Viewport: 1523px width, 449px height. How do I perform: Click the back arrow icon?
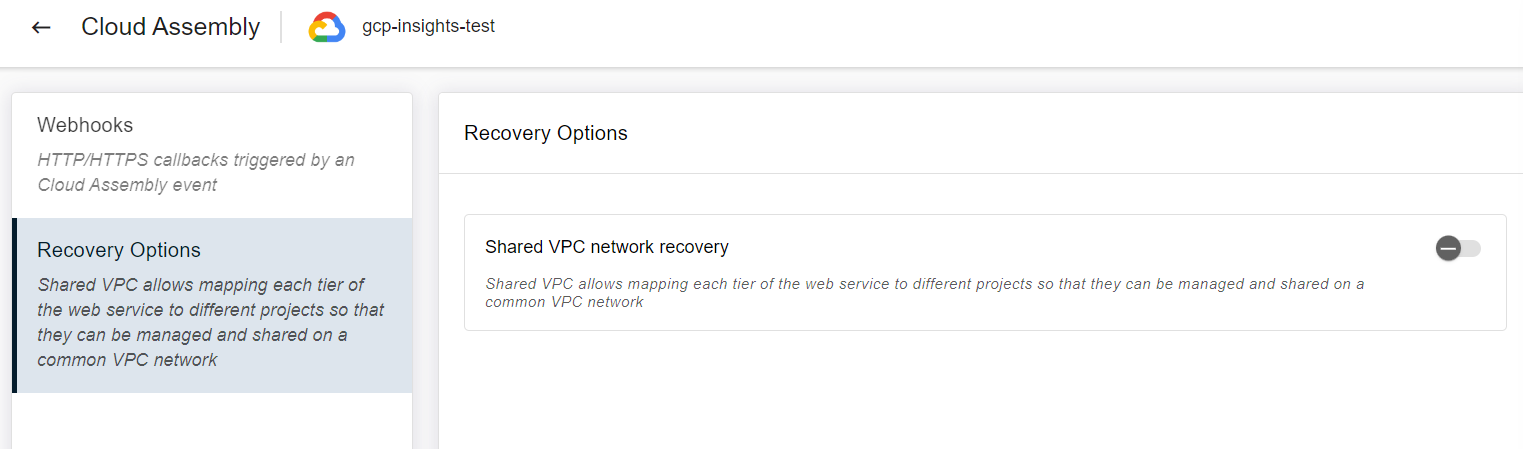[41, 27]
